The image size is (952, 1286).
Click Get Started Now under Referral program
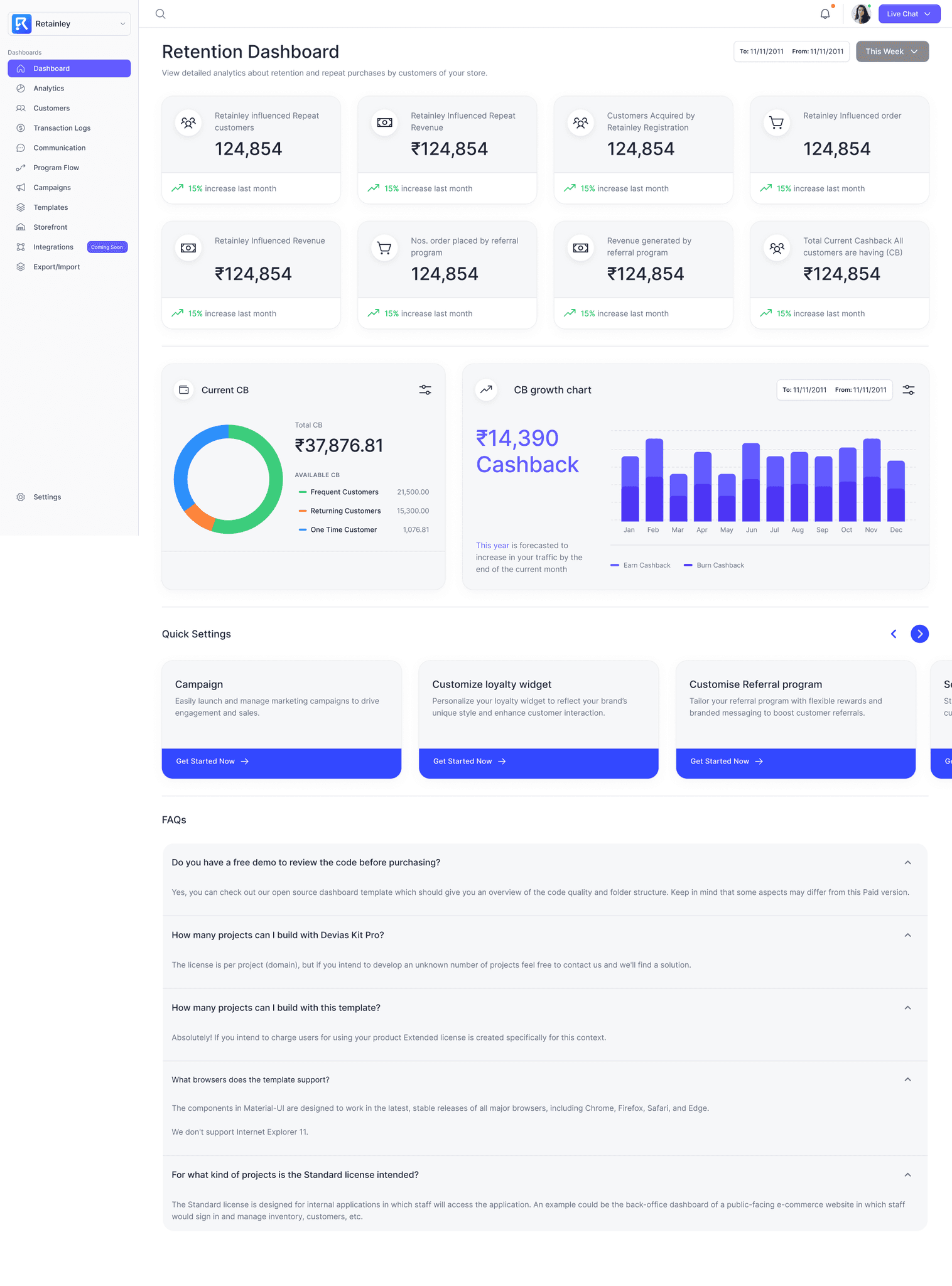[796, 762]
